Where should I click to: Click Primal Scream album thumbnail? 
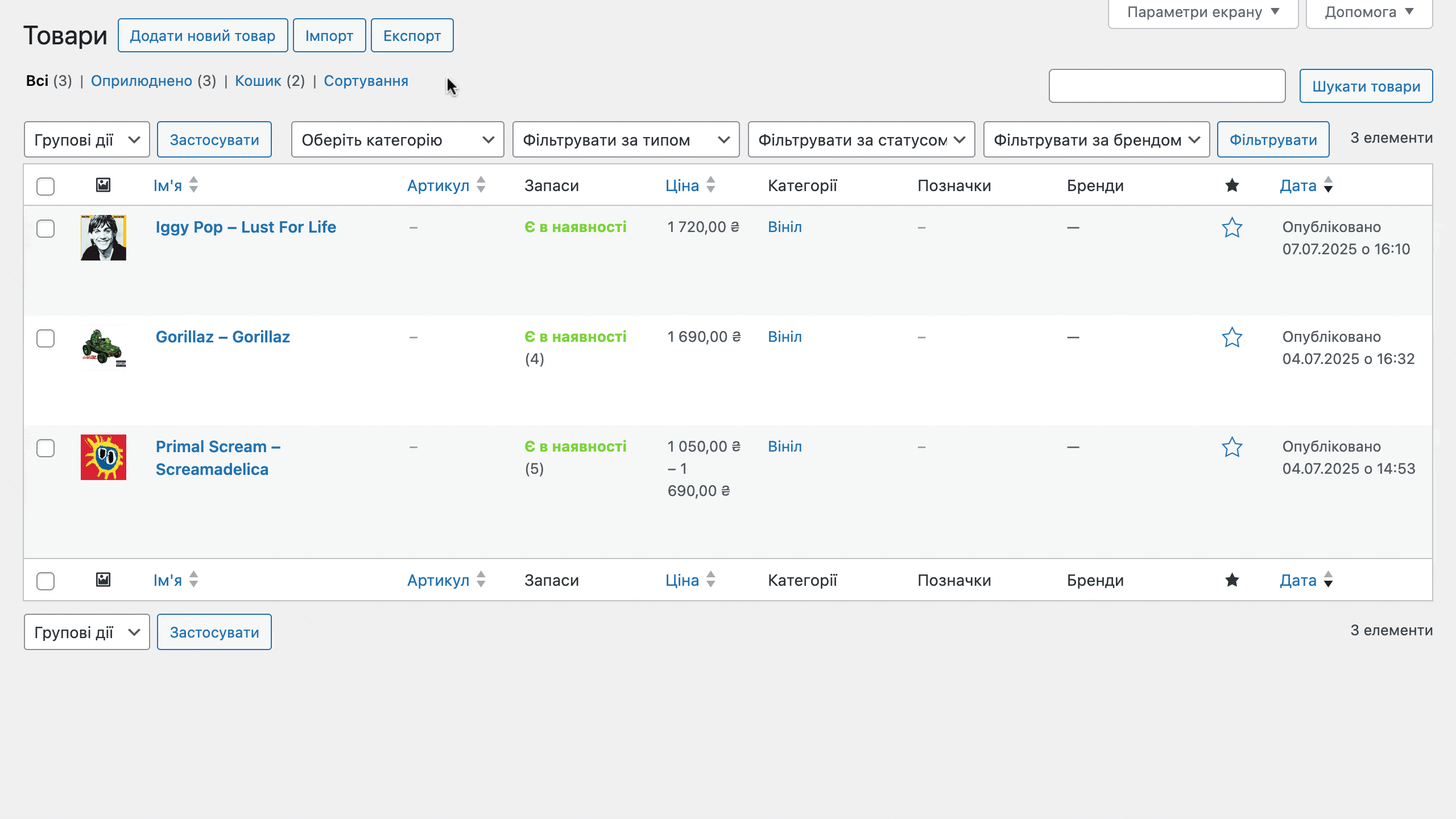(x=104, y=457)
